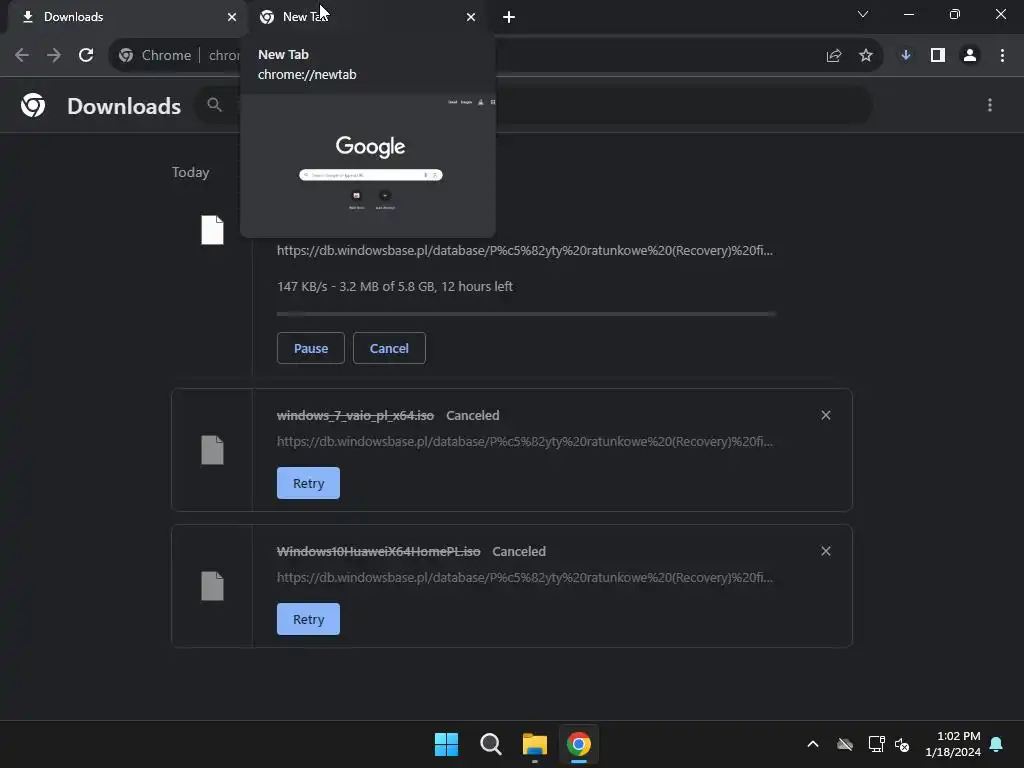Open a new browser tab with plus button
This screenshot has width=1024, height=768.
[x=509, y=17]
